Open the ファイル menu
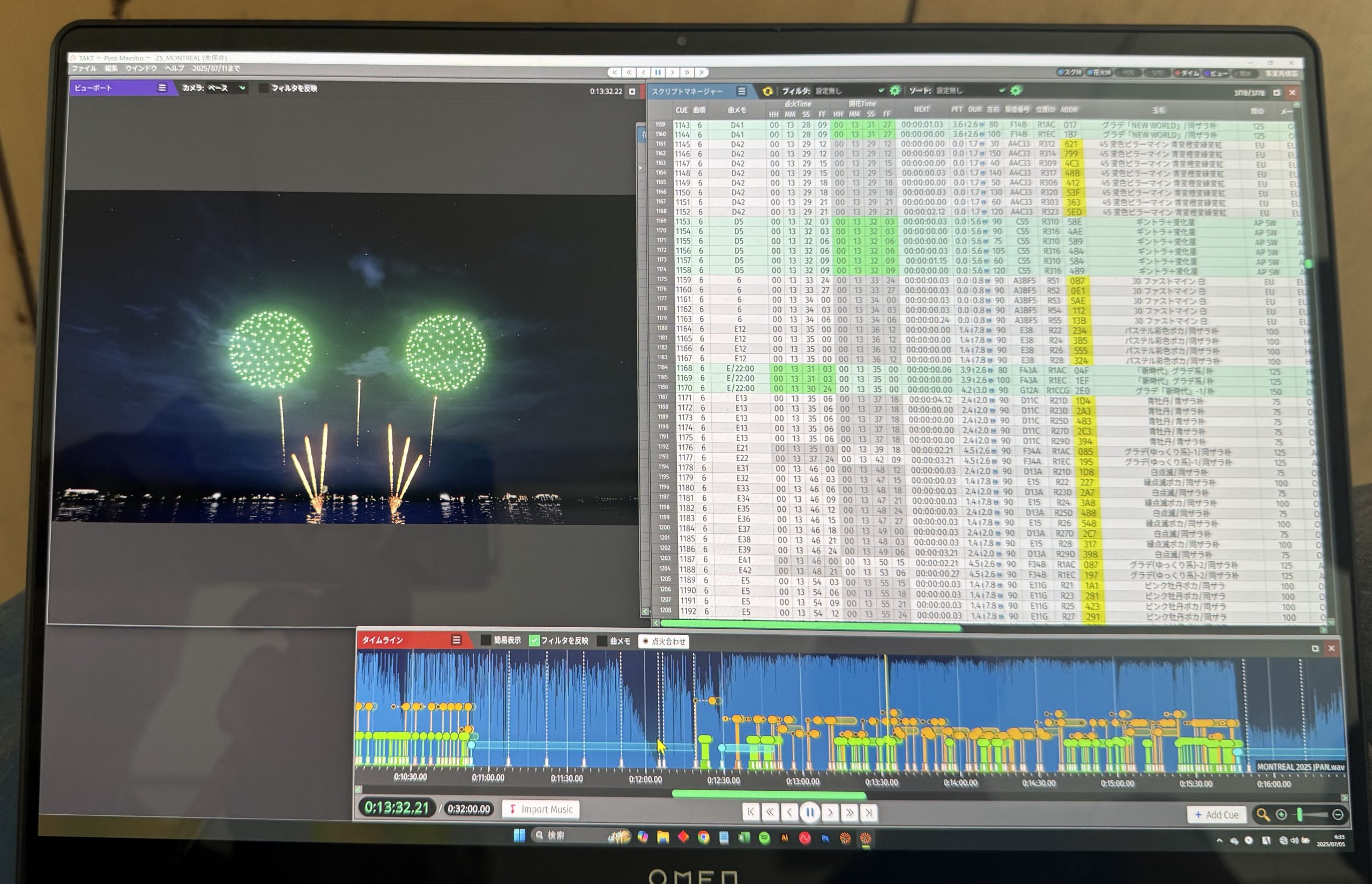This screenshot has height=884, width=1372. point(84,68)
